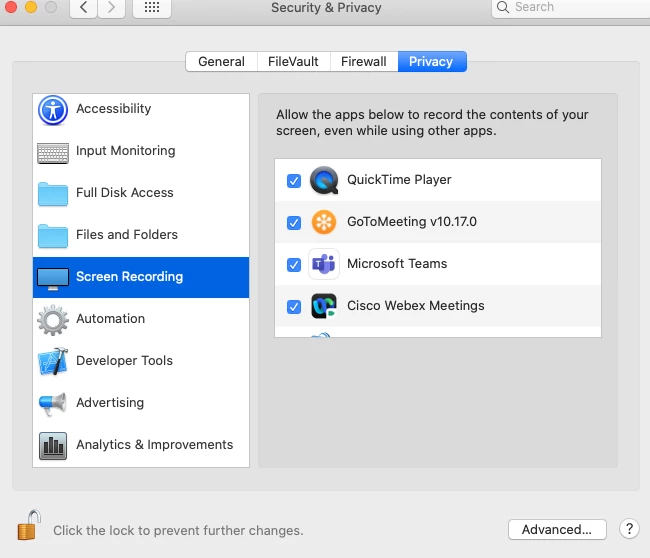This screenshot has height=558, width=650.
Task: Click the Developer Tools hammer icon
Action: click(x=53, y=361)
